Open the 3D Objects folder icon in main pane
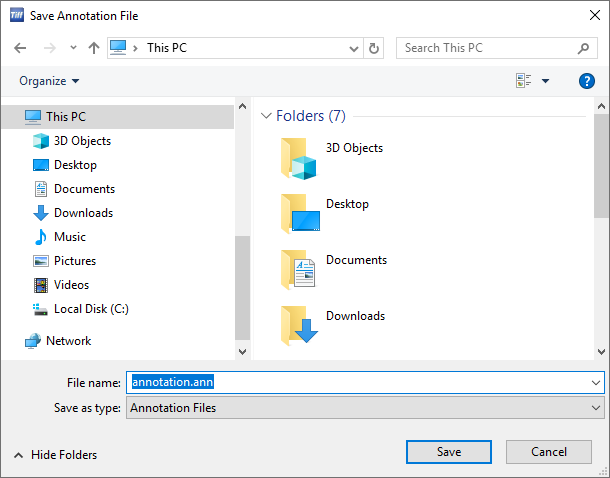Image resolution: width=610 pixels, height=478 pixels. point(299,159)
